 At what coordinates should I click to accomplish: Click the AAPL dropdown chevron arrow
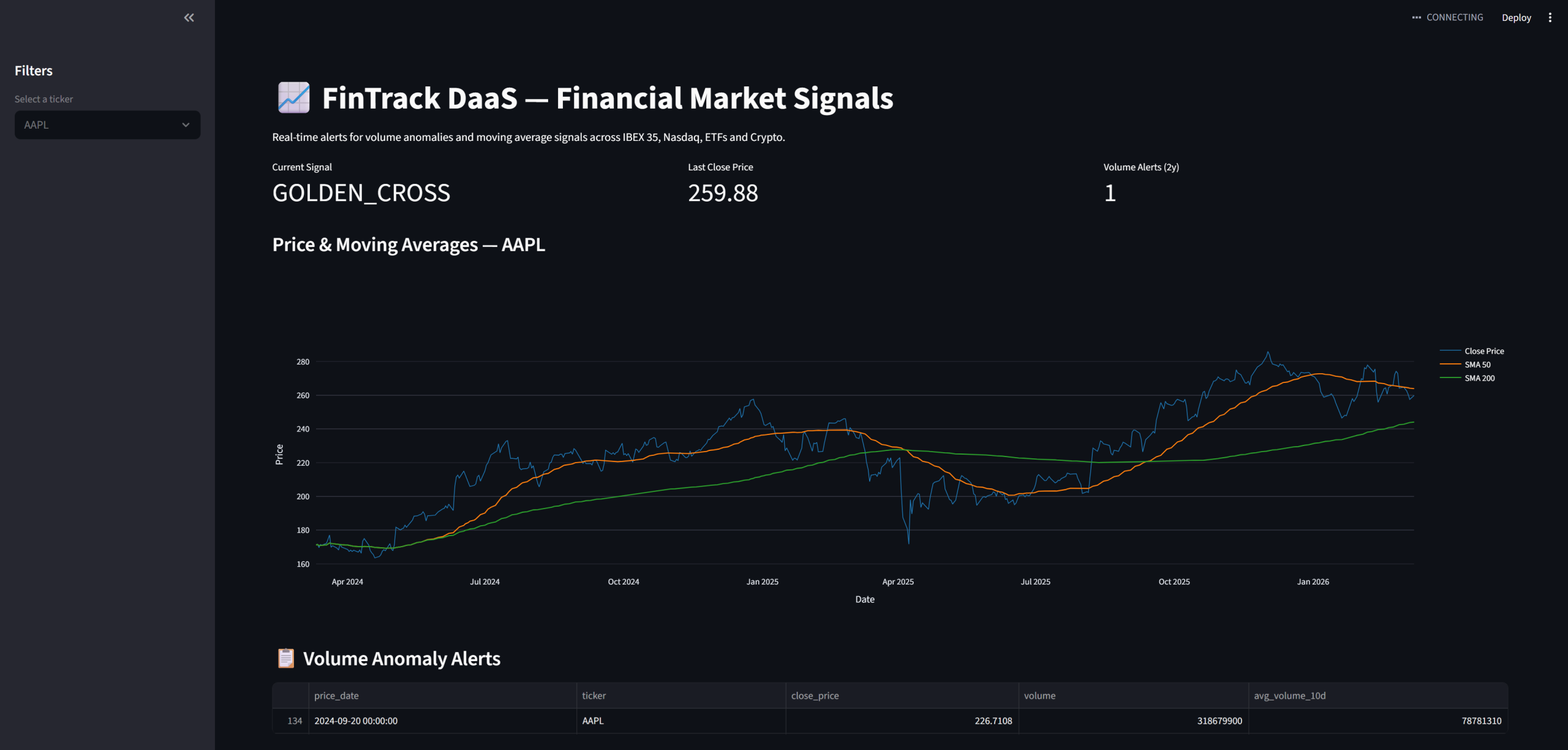pos(186,125)
